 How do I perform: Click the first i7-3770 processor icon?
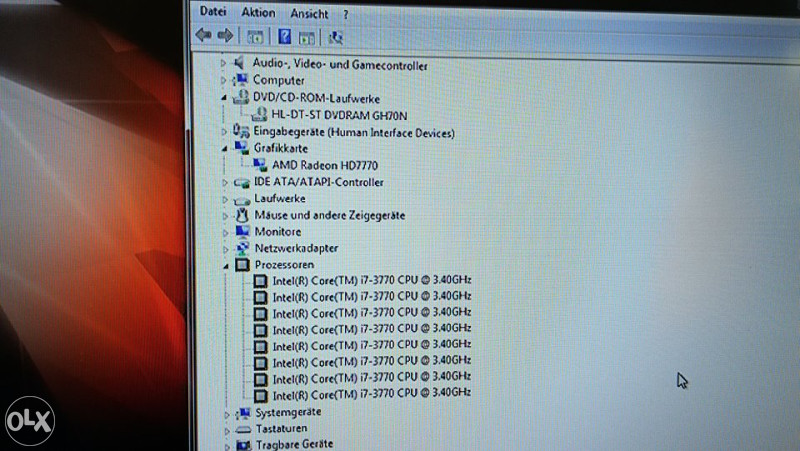coord(260,281)
